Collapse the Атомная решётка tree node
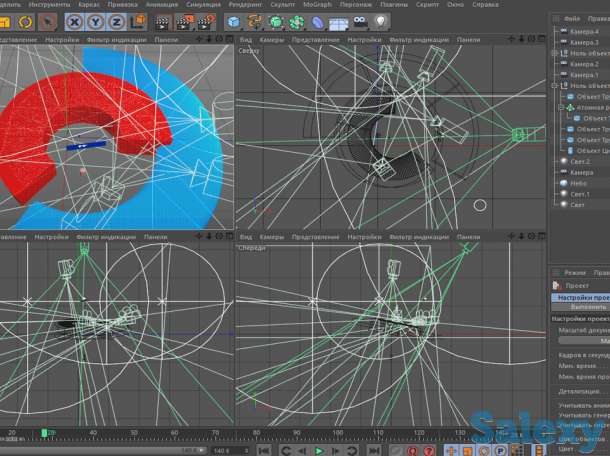Viewport: 610px width, 456px height. pos(562,107)
